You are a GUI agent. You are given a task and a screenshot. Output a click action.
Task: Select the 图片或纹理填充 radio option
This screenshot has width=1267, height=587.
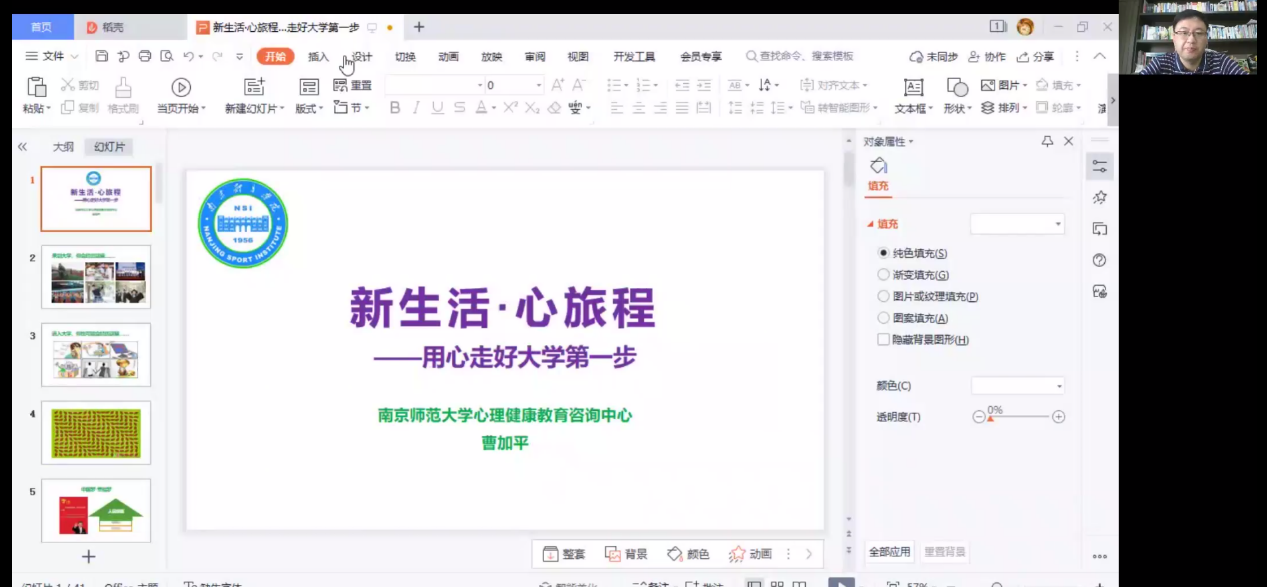(x=883, y=296)
